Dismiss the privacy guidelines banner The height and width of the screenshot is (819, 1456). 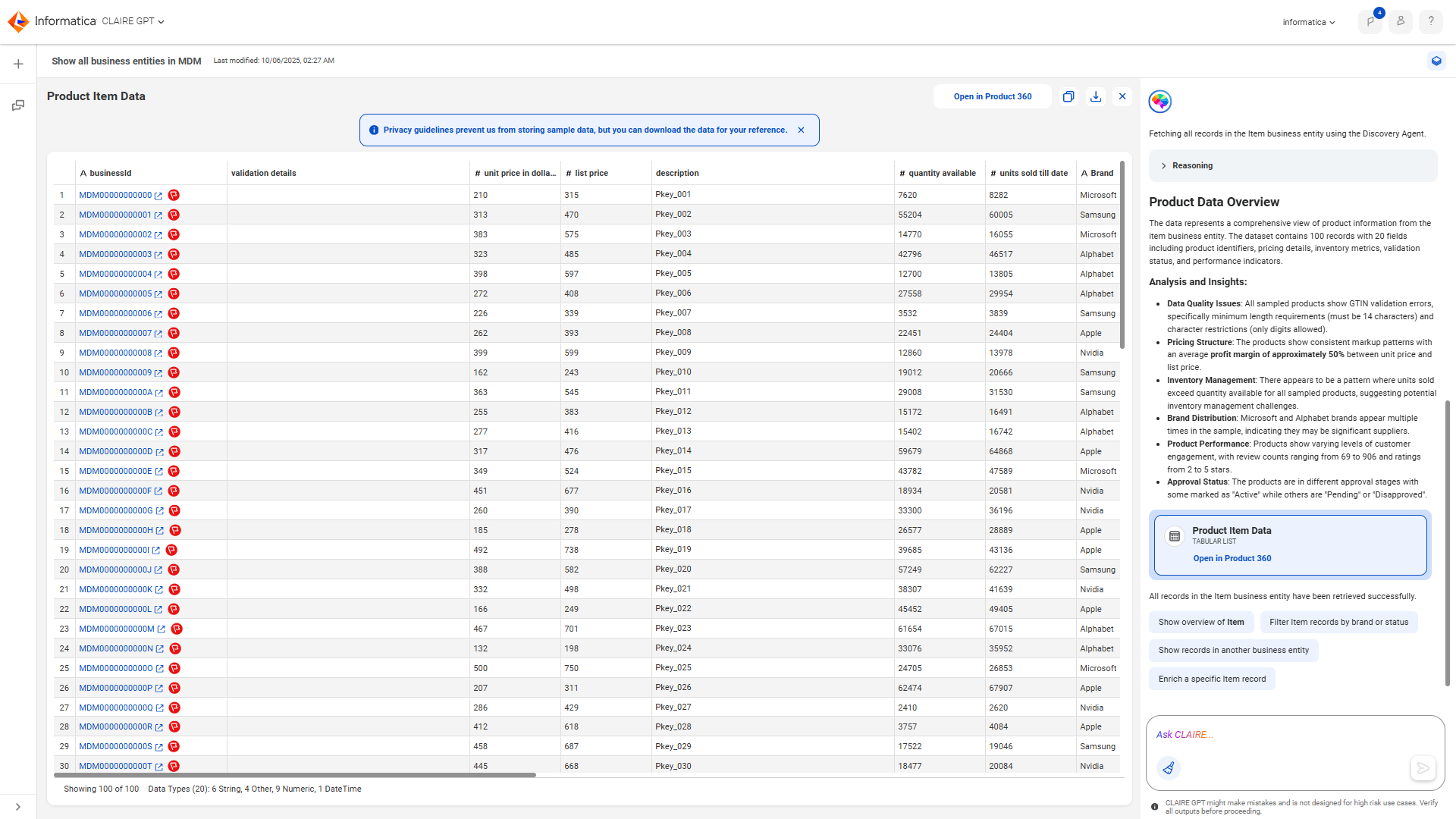tap(801, 130)
